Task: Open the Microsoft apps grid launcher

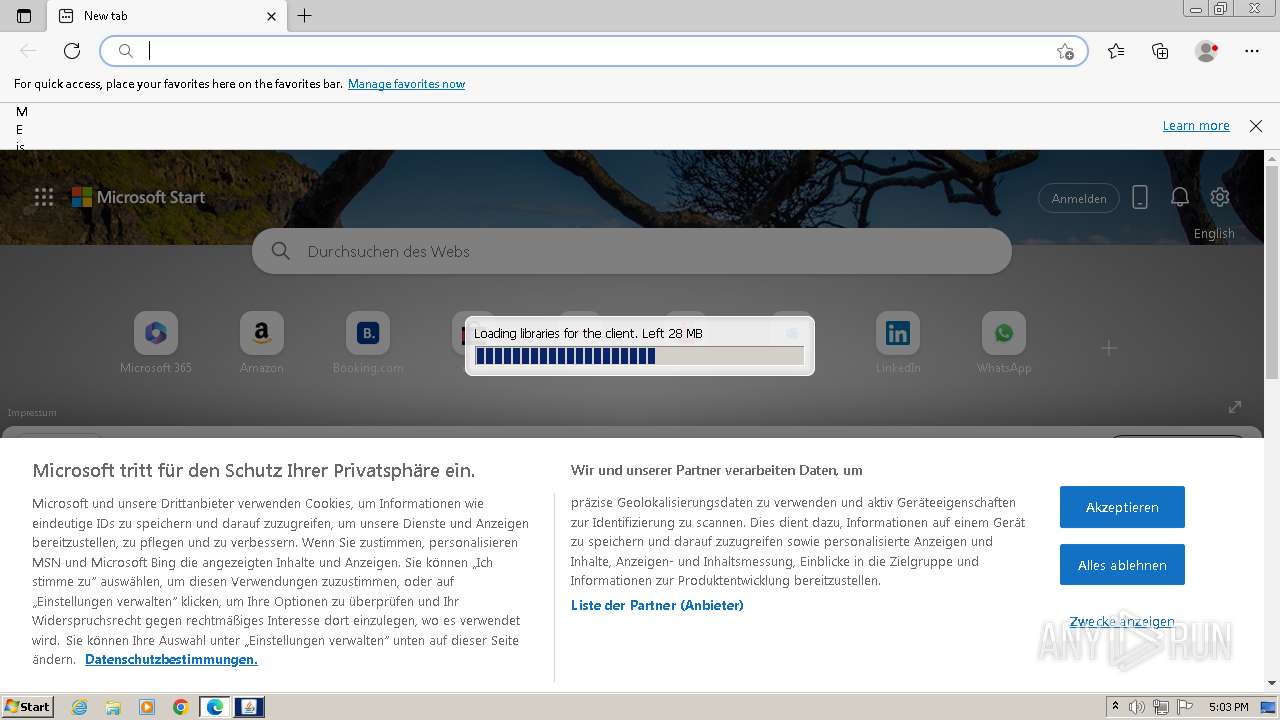Action: pyautogui.click(x=44, y=197)
